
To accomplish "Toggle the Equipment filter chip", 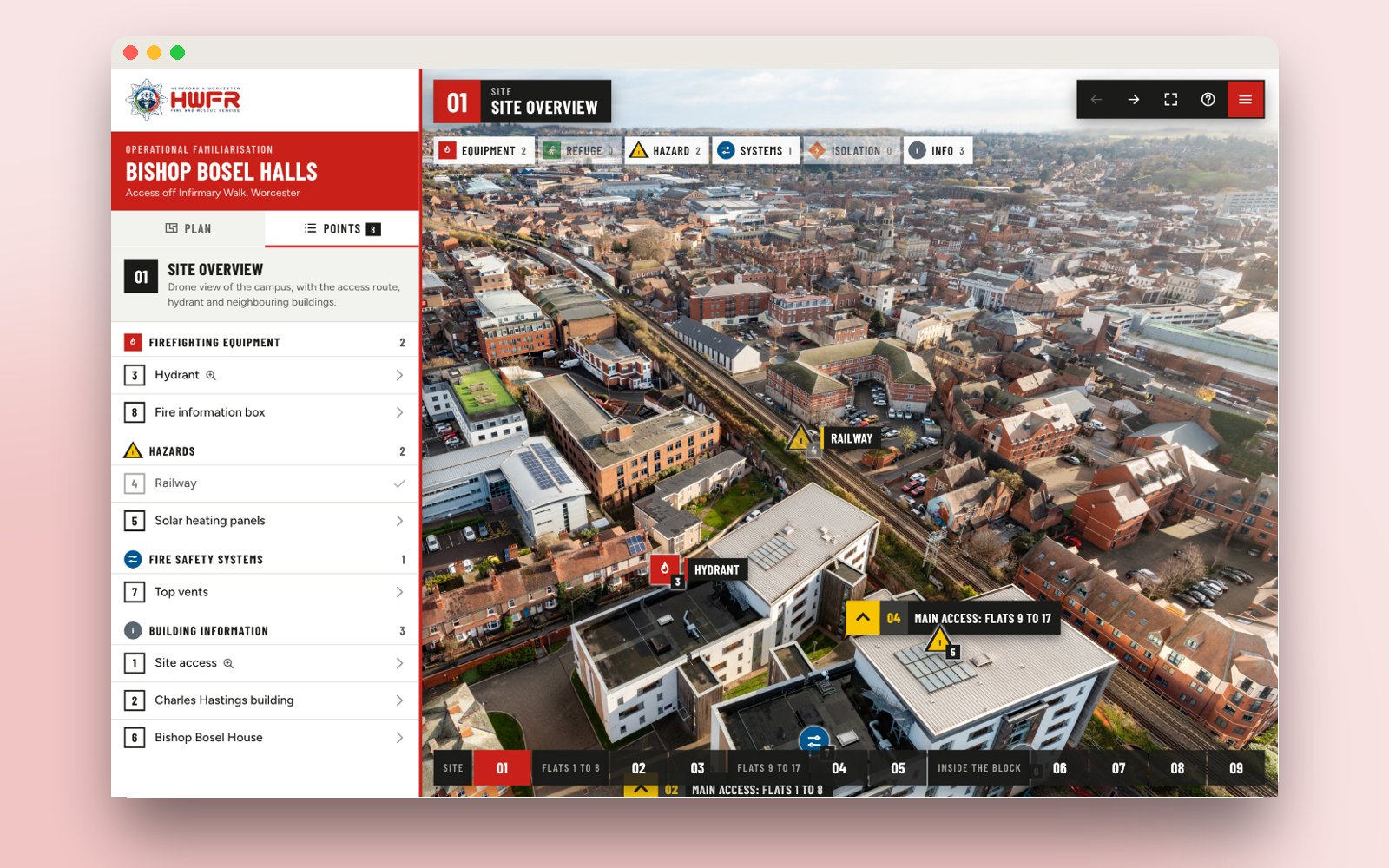I will coord(484,151).
